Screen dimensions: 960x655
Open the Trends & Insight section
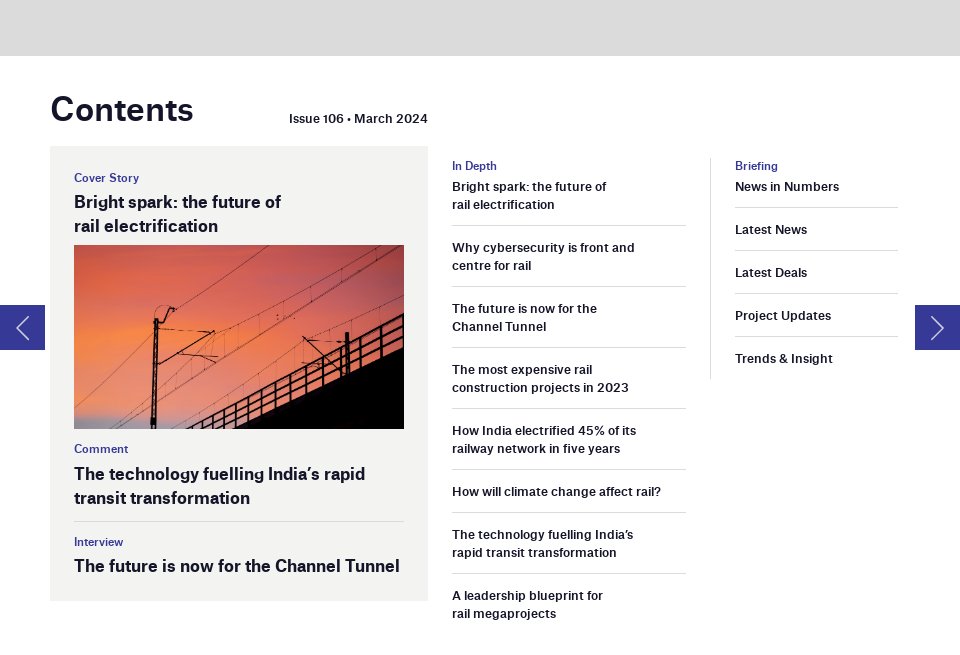tap(783, 359)
